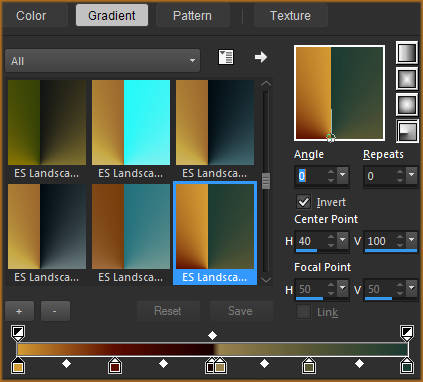Select the Rectangular gradient style icon

tap(407, 79)
